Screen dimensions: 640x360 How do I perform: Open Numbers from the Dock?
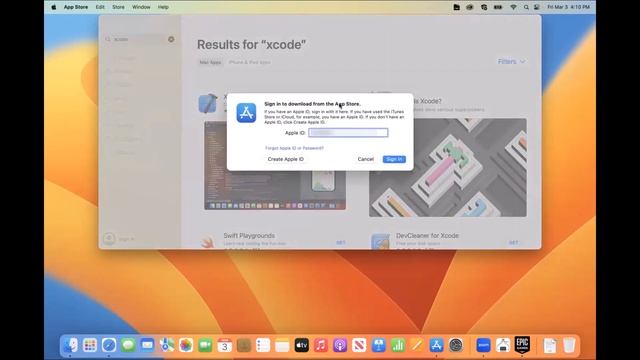pos(398,345)
